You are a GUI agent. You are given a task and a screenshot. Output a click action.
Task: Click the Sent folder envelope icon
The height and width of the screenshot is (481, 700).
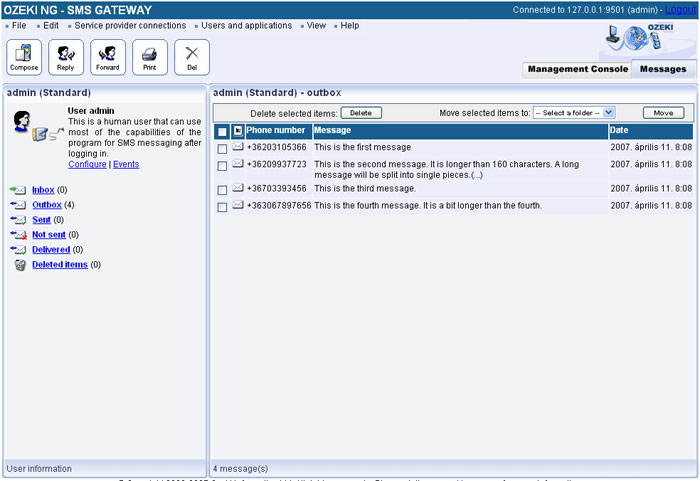click(x=18, y=220)
